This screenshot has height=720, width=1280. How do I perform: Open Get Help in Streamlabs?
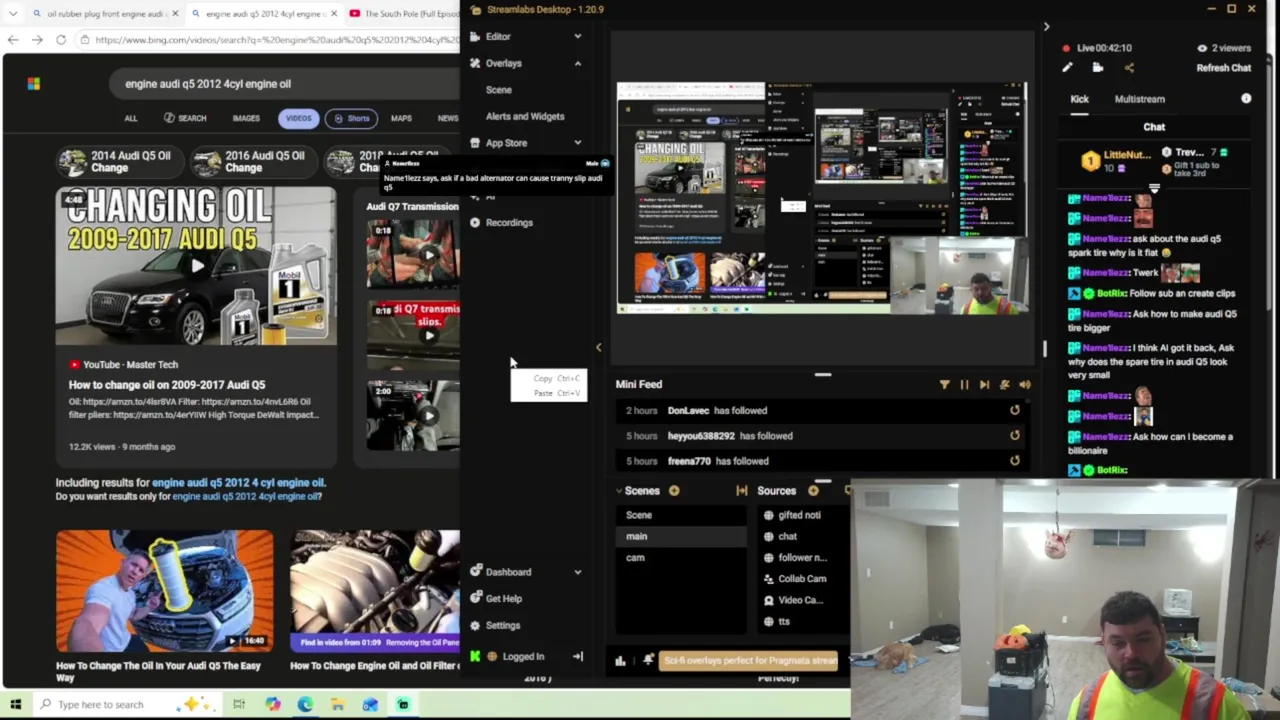pyautogui.click(x=503, y=598)
